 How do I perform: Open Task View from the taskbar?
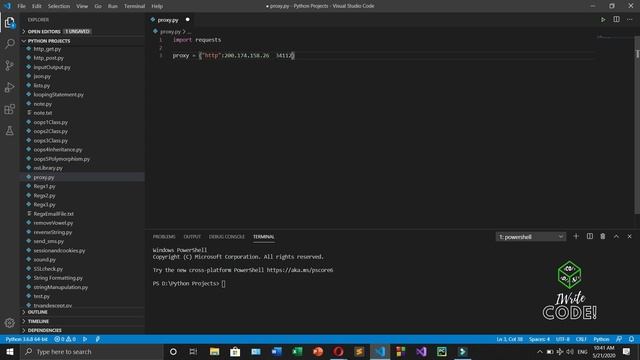pyautogui.click(x=193, y=352)
